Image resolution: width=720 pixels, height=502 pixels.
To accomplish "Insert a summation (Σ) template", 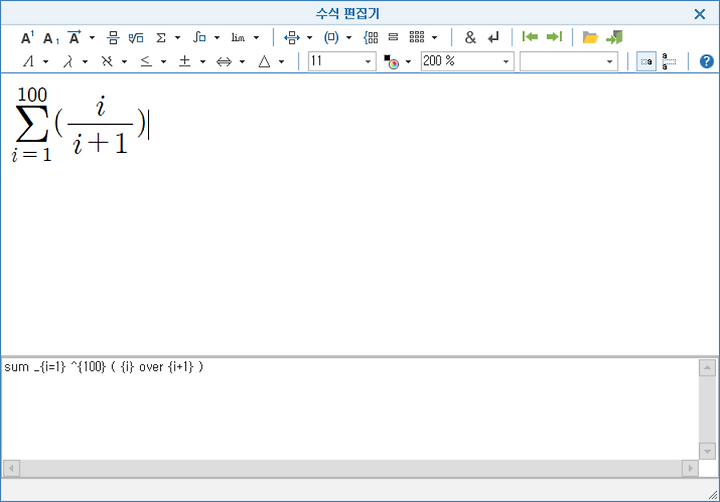I will (x=161, y=38).
